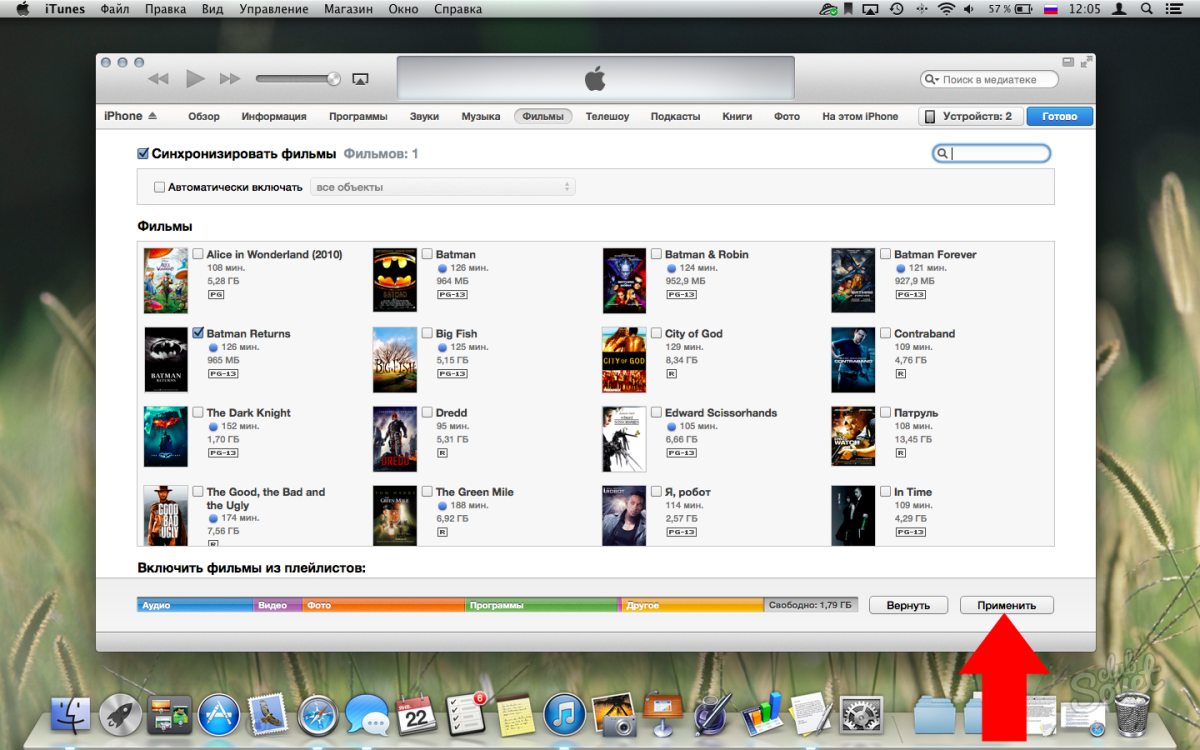Open the AirPlay icon next to volume

click(361, 79)
